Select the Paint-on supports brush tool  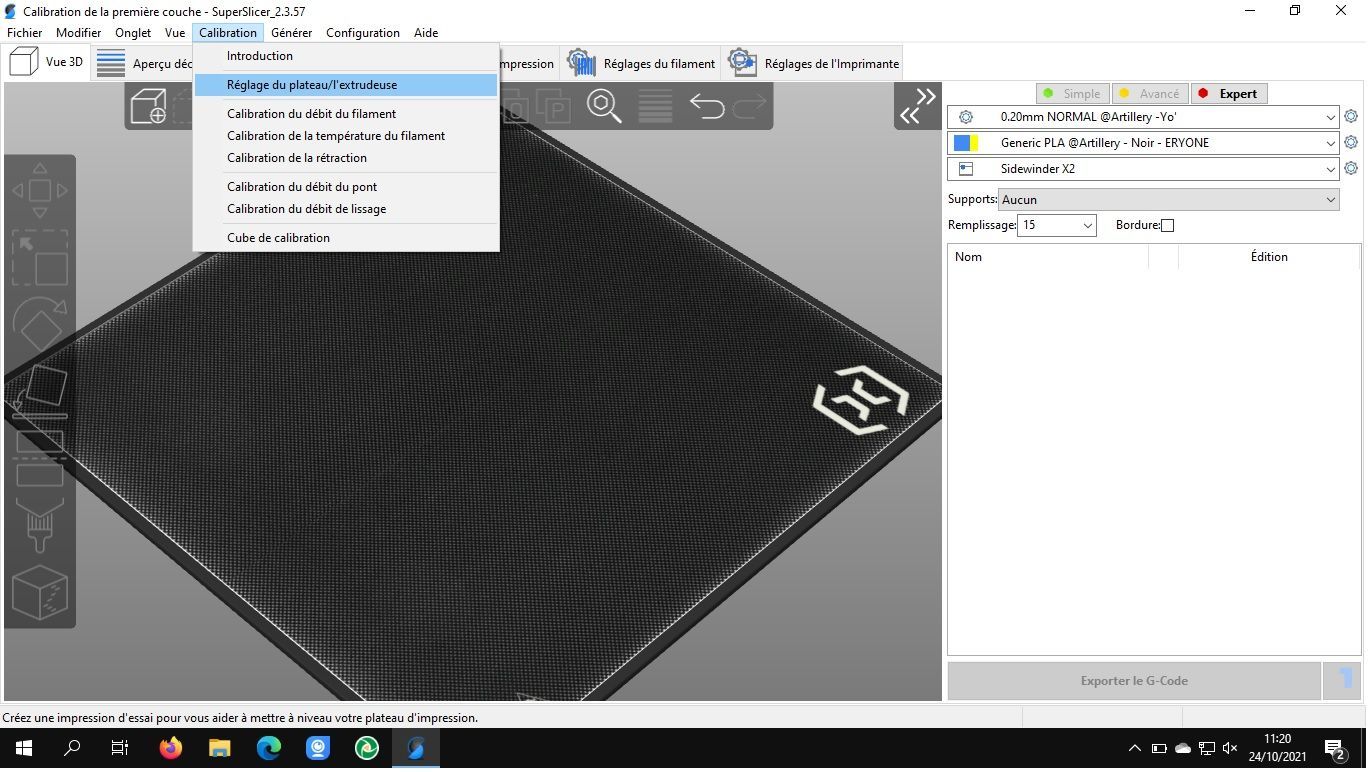40,525
